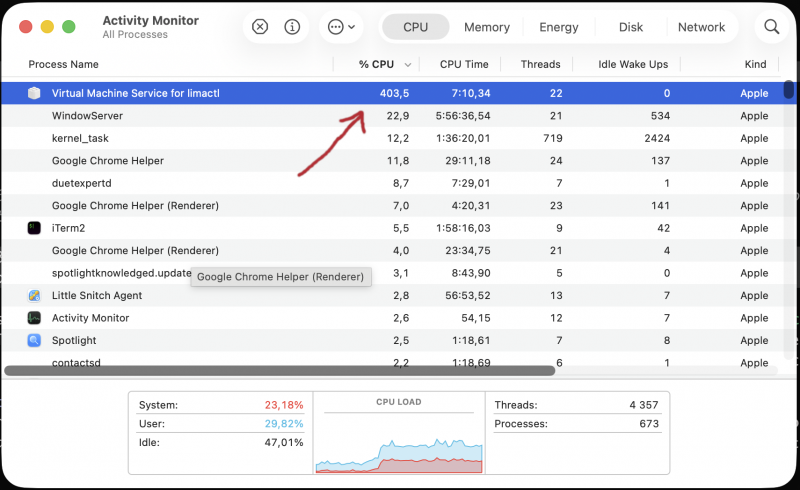
Task: Select the Spotlight process name
Action: pyautogui.click(x=74, y=340)
